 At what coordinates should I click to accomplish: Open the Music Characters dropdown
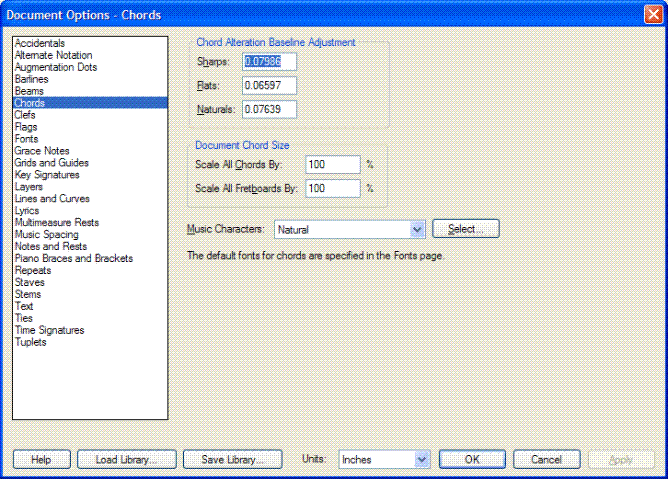pos(418,230)
